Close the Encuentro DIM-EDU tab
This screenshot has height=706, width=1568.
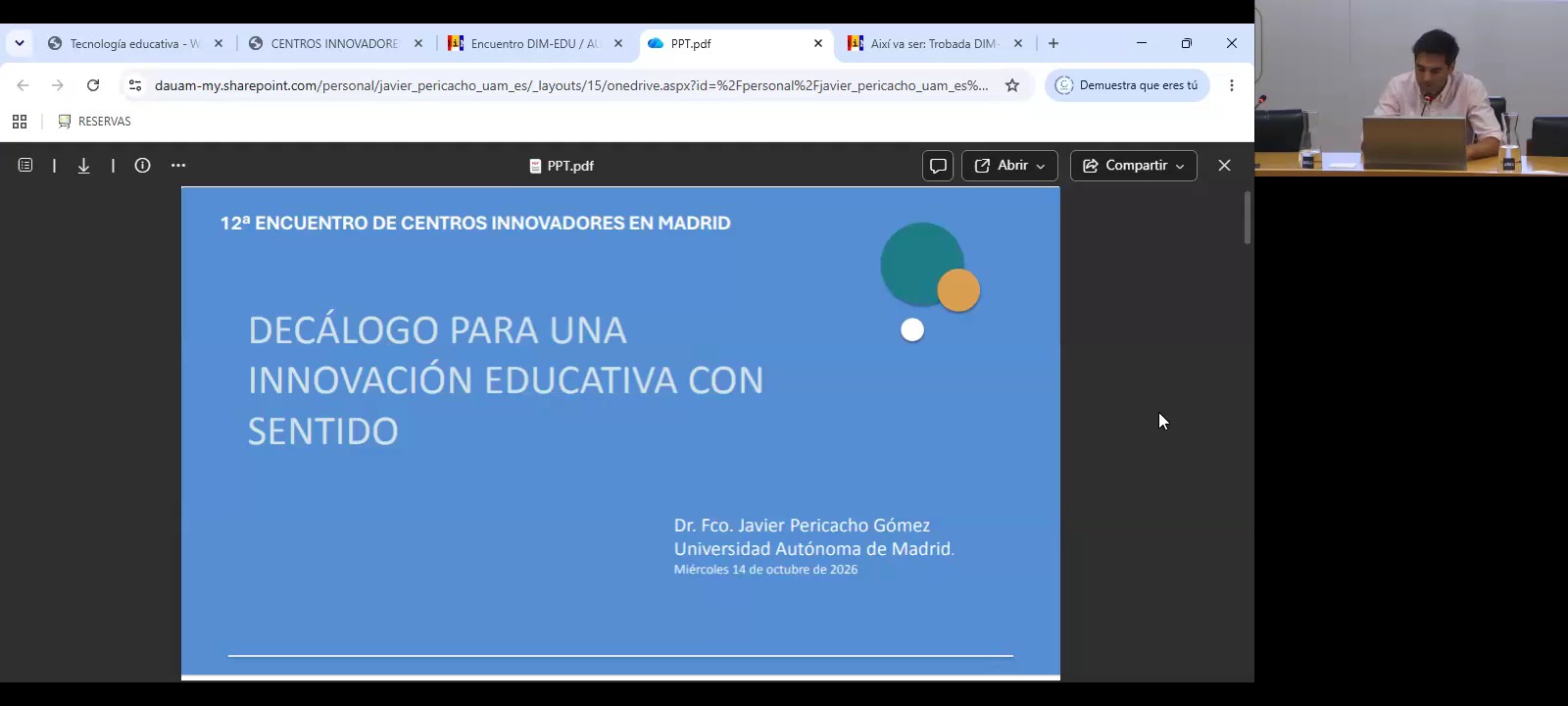pyautogui.click(x=618, y=44)
